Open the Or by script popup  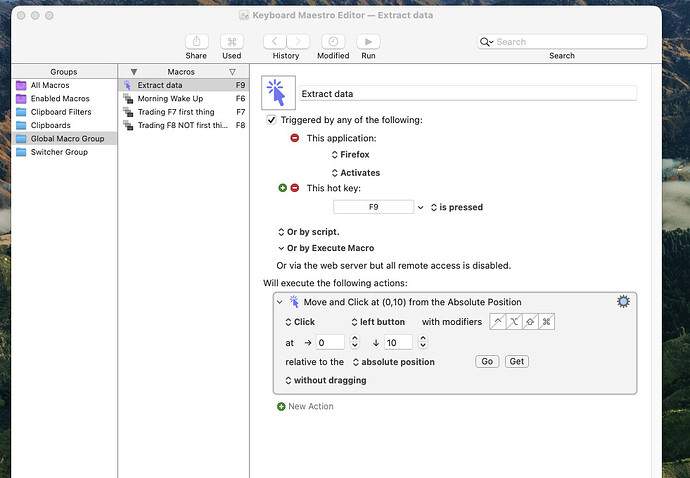tap(308, 232)
